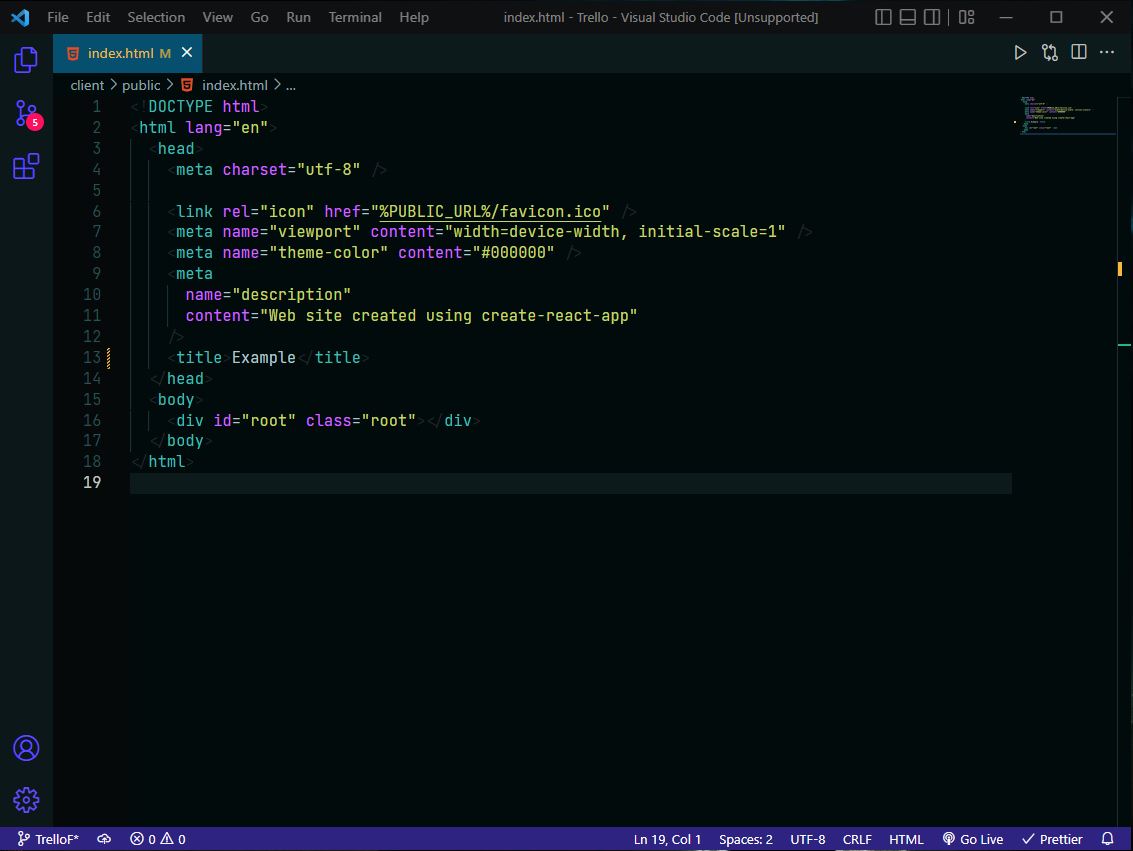Screen dimensions: 1133x851
Task: Split the editor right
Action: click(x=1078, y=52)
